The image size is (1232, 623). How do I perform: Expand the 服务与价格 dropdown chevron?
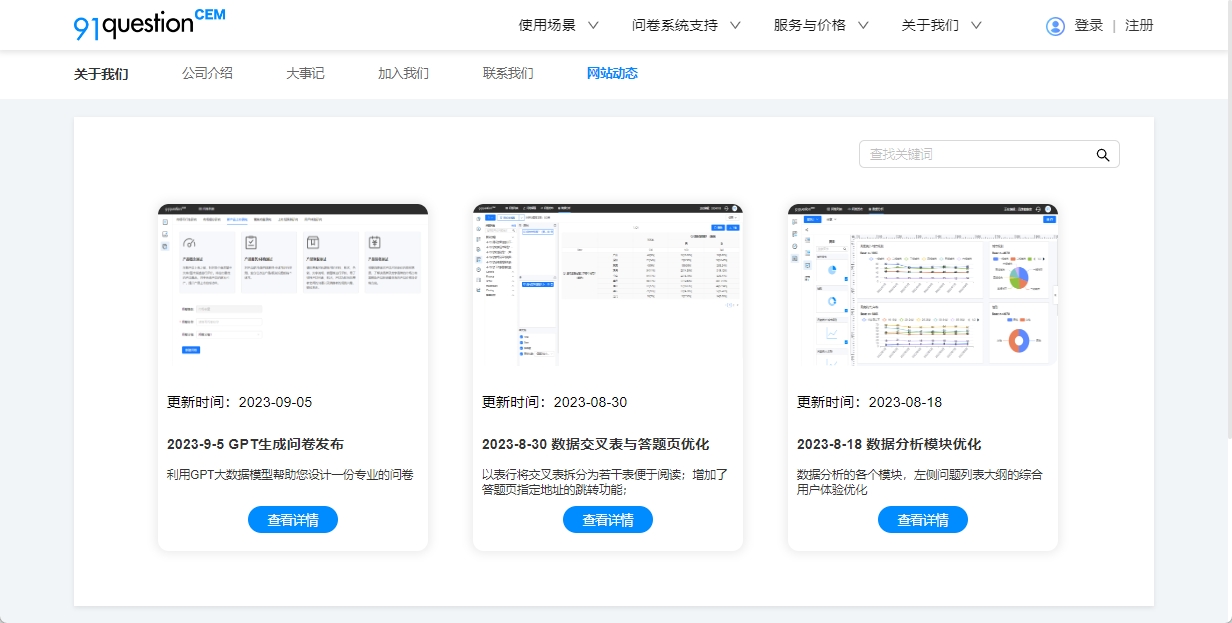pyautogui.click(x=863, y=25)
